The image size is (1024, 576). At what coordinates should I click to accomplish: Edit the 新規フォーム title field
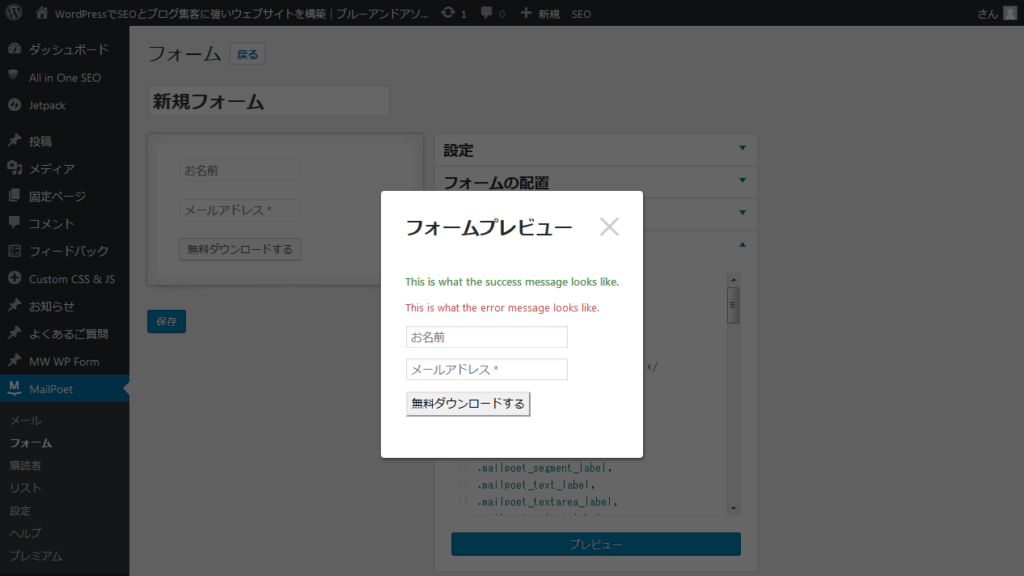[269, 101]
